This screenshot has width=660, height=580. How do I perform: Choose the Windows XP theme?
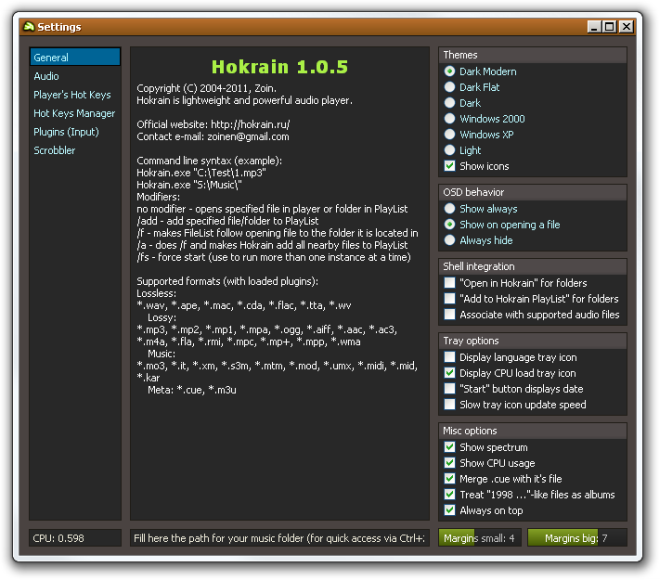point(450,135)
